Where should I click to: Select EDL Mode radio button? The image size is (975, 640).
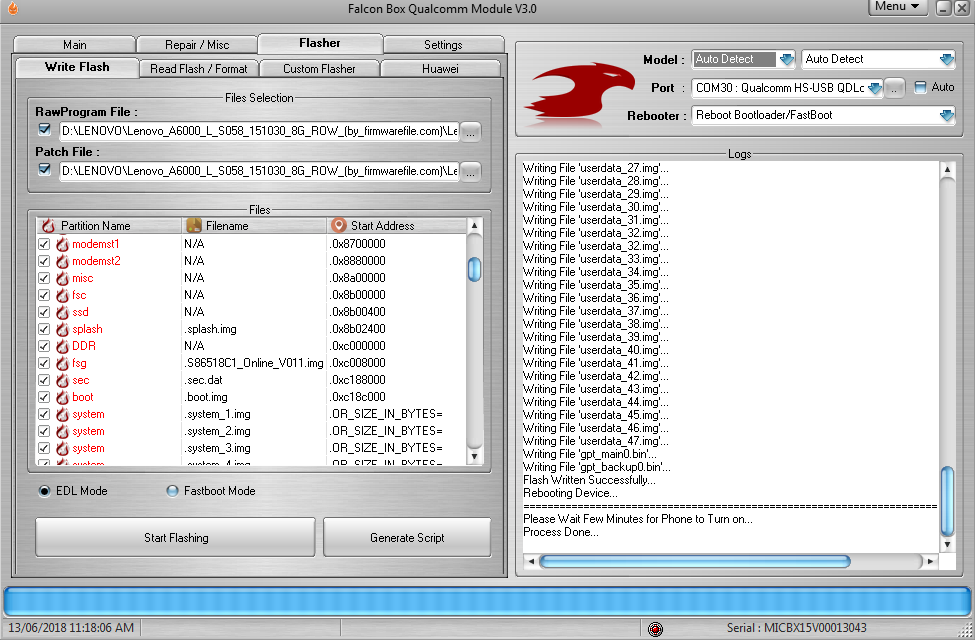tap(44, 491)
